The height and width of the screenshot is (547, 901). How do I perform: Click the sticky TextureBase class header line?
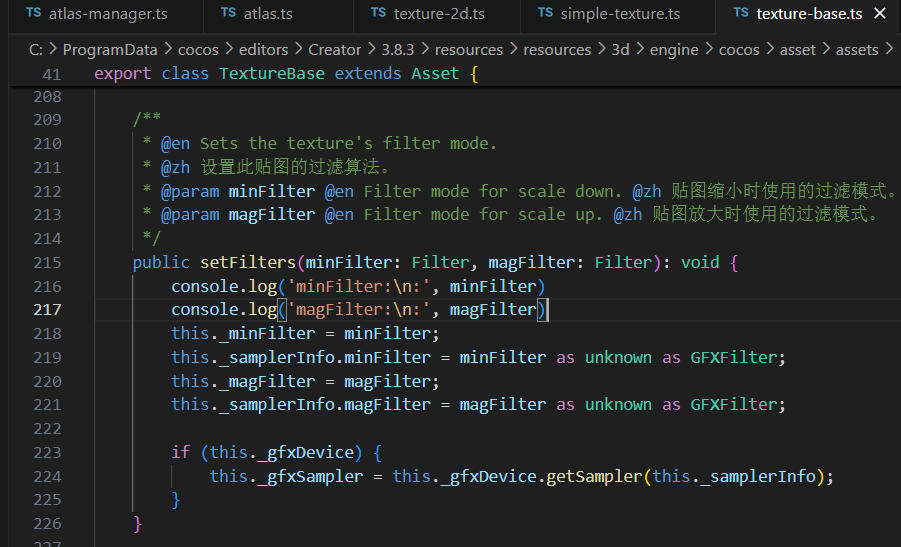[x=285, y=74]
